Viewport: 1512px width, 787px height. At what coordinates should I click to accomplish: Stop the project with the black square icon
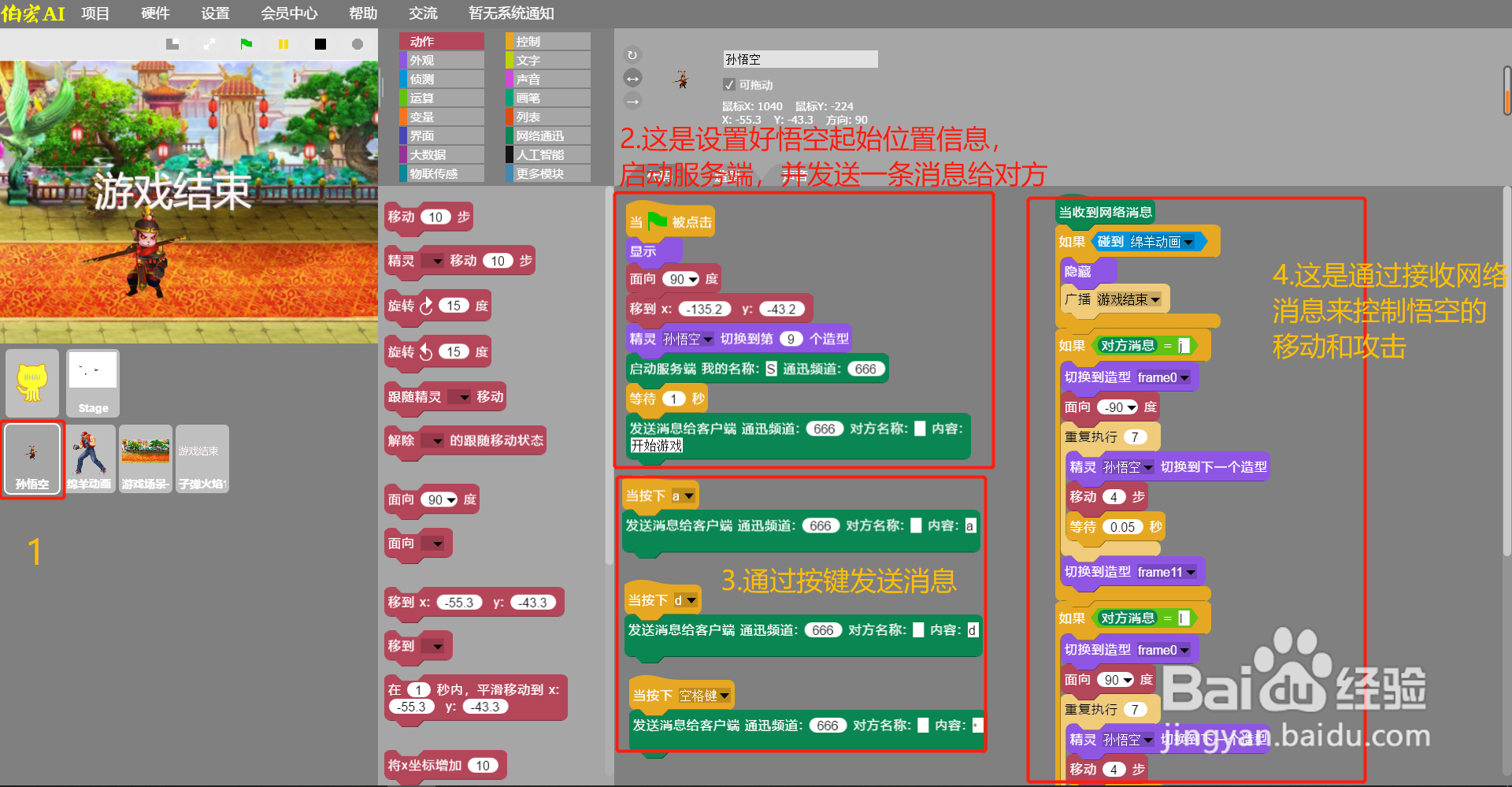tap(321, 44)
